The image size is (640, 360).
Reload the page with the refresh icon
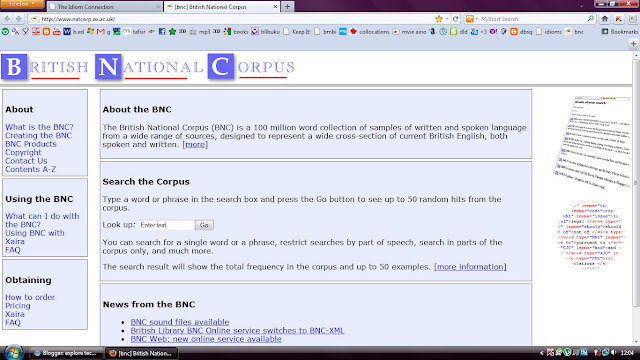456,19
